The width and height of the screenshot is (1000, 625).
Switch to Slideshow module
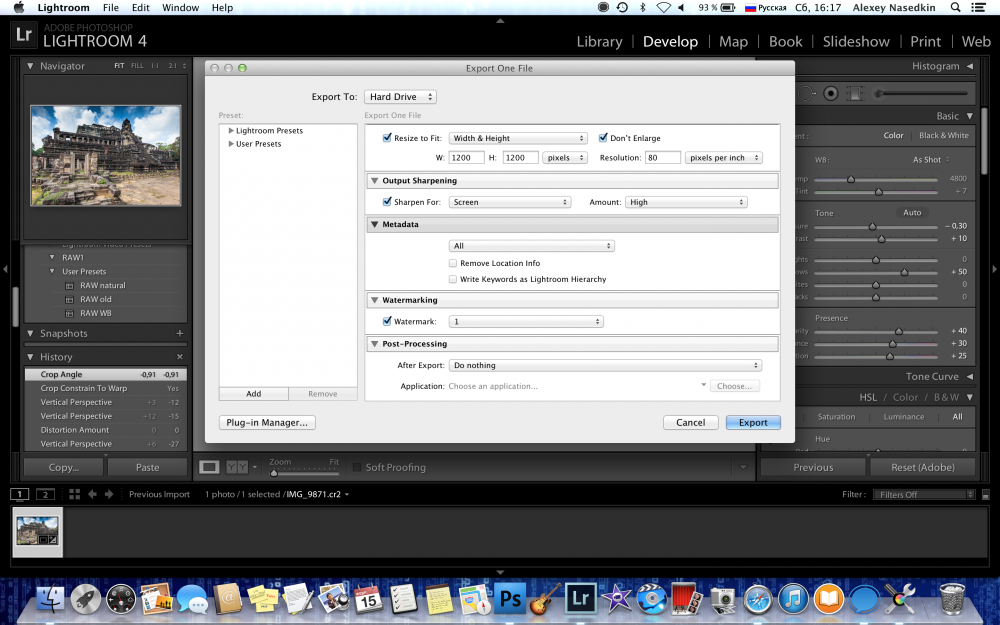856,41
